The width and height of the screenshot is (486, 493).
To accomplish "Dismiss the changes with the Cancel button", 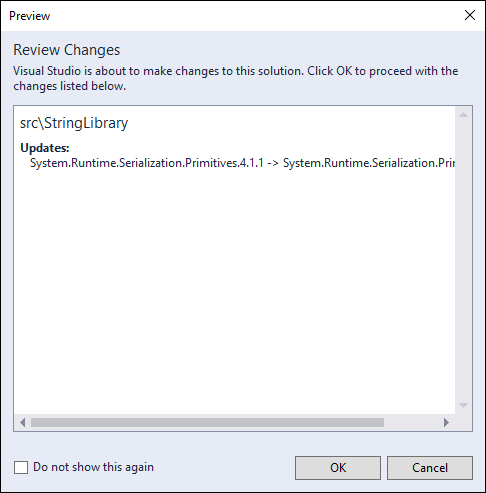I will pos(430,468).
